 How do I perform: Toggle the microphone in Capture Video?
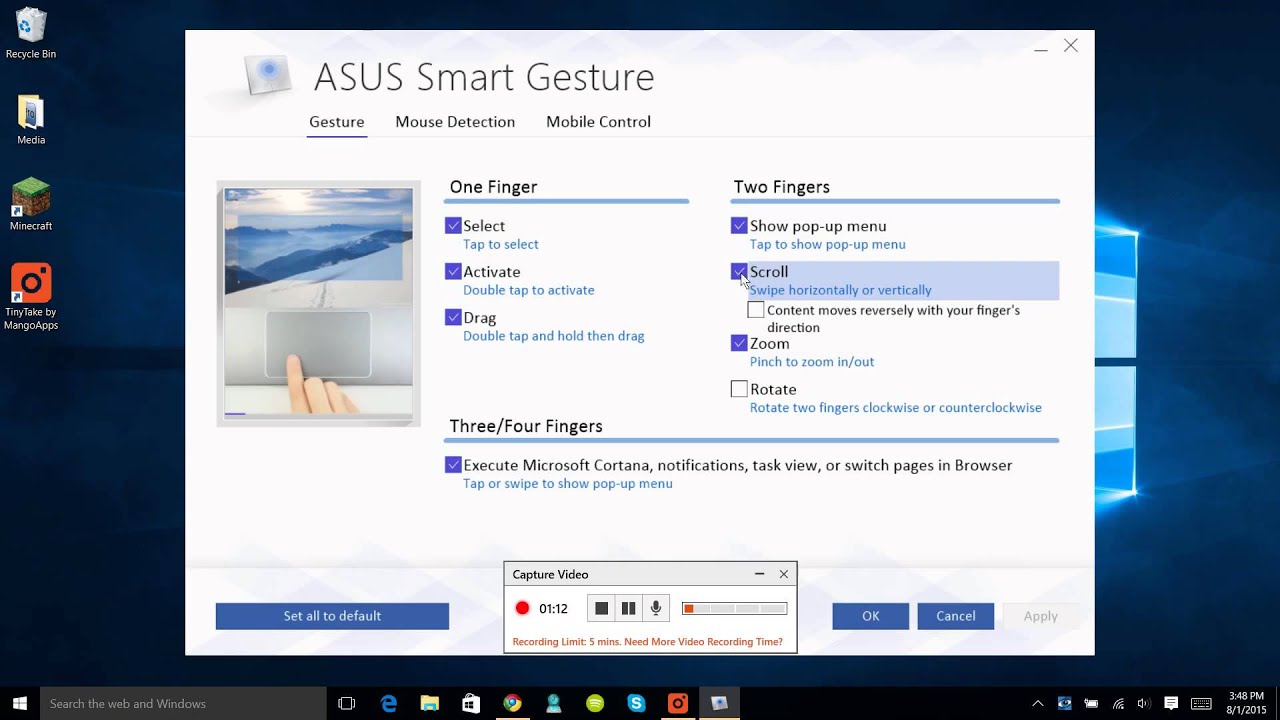(x=656, y=608)
